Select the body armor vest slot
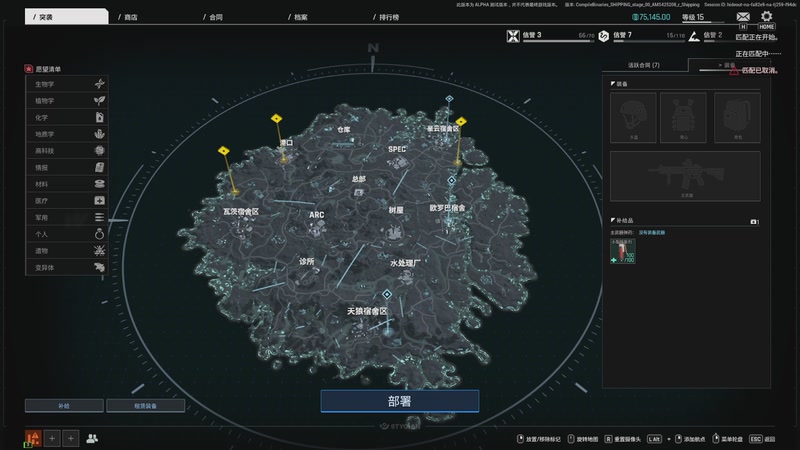 click(683, 117)
